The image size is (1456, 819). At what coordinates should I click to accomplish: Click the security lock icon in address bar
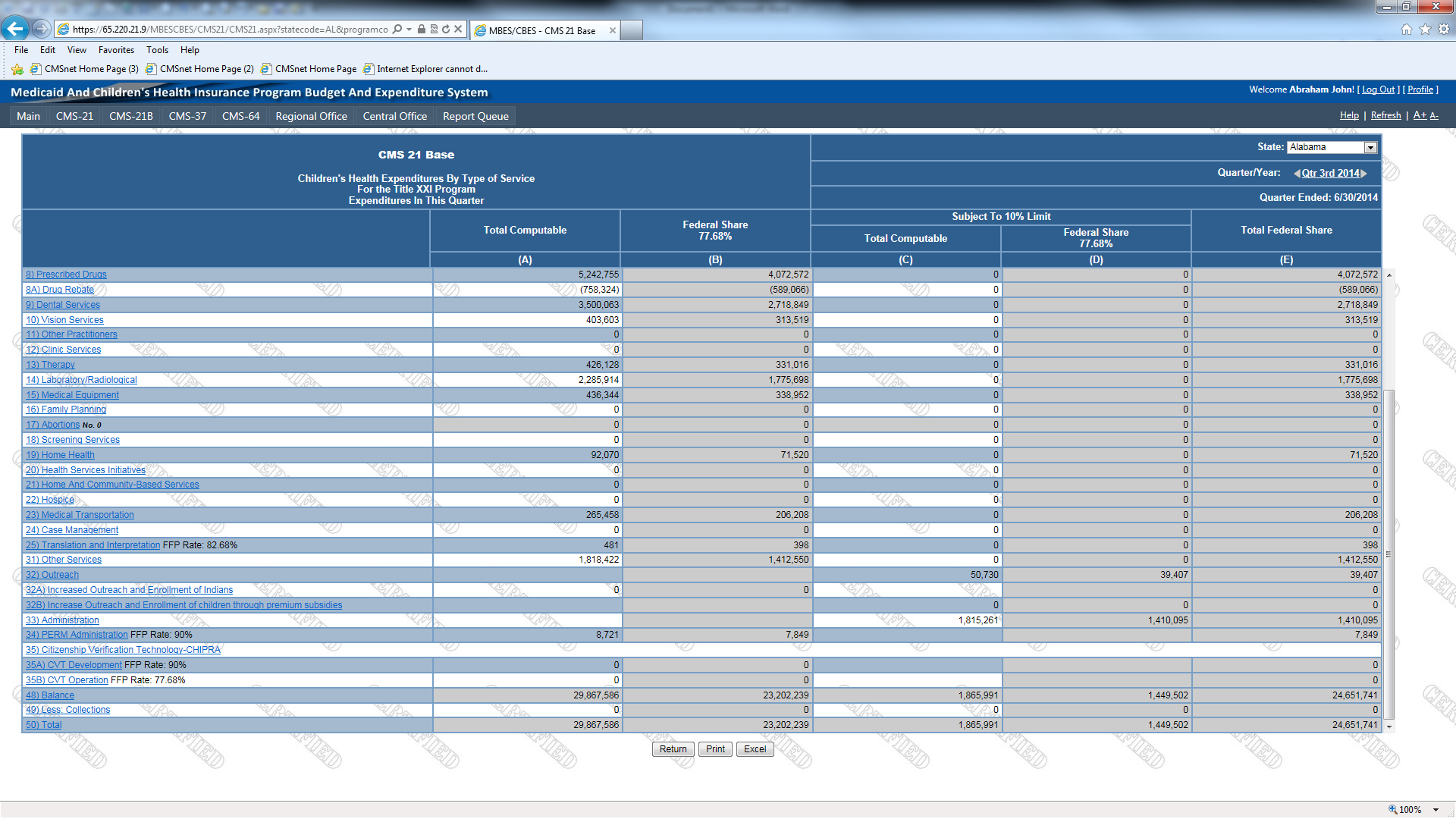click(422, 30)
